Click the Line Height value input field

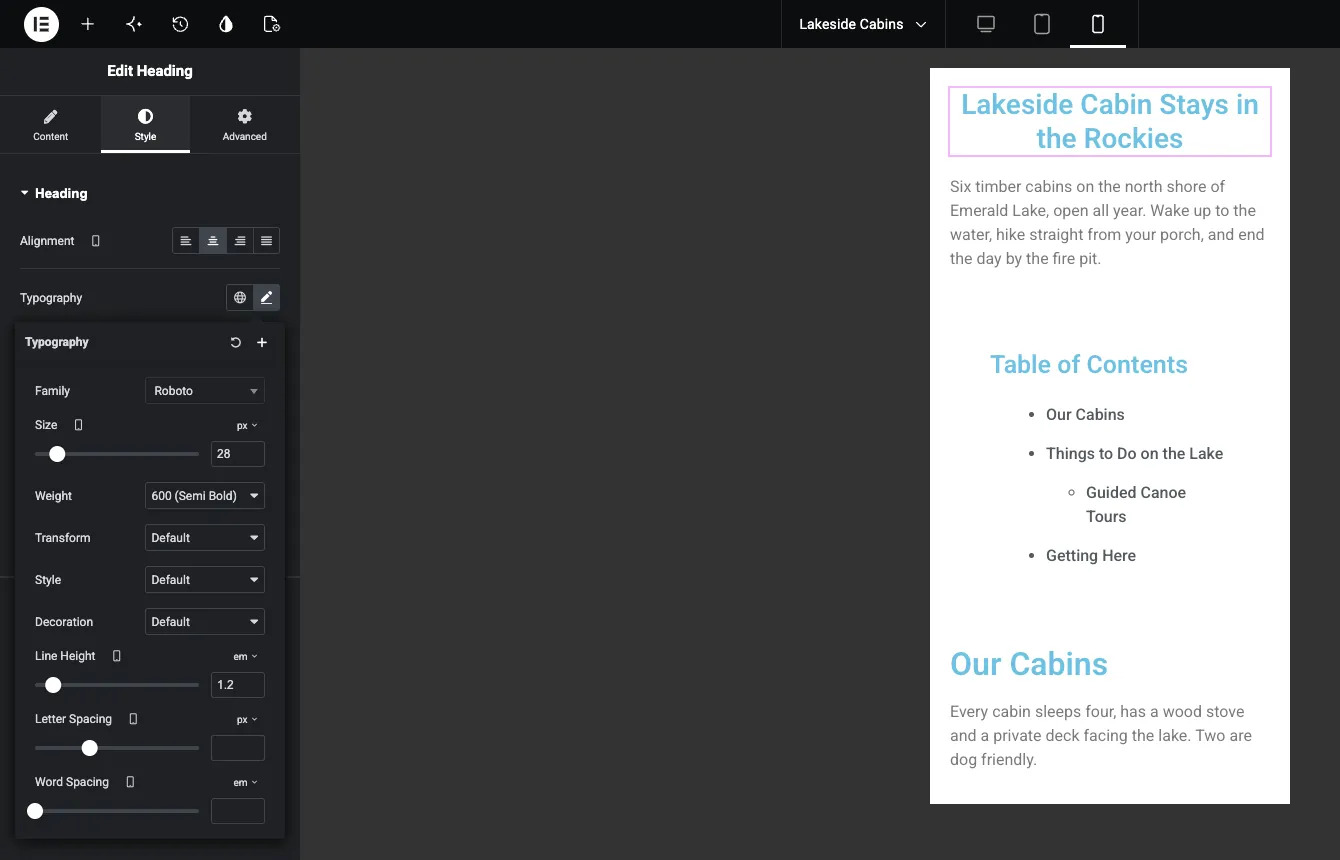pyautogui.click(x=238, y=685)
